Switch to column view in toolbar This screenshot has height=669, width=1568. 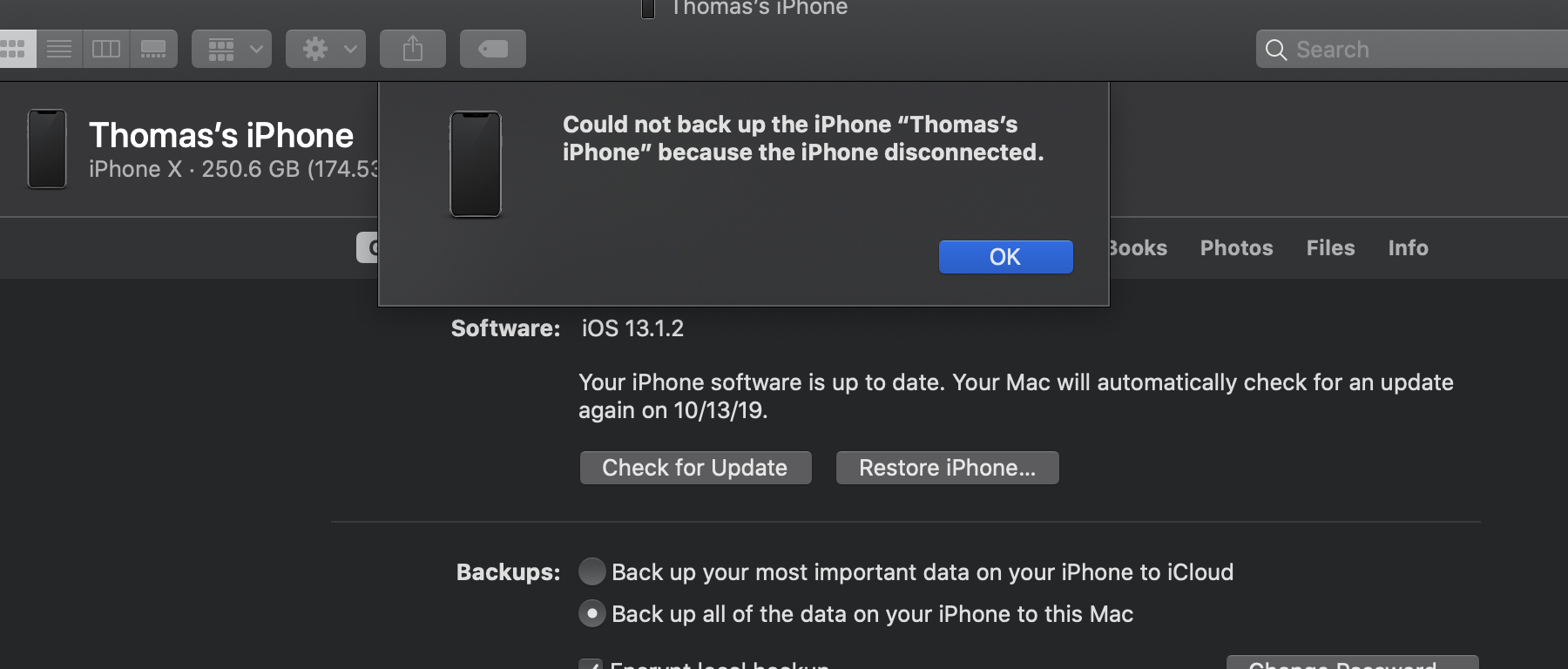(x=106, y=49)
